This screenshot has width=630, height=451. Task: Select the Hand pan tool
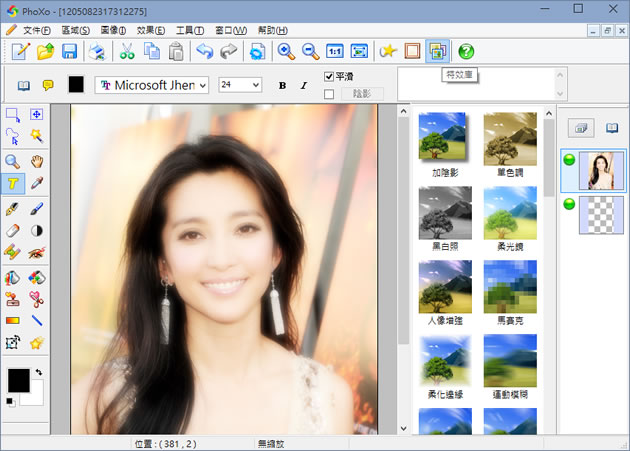tap(37, 162)
